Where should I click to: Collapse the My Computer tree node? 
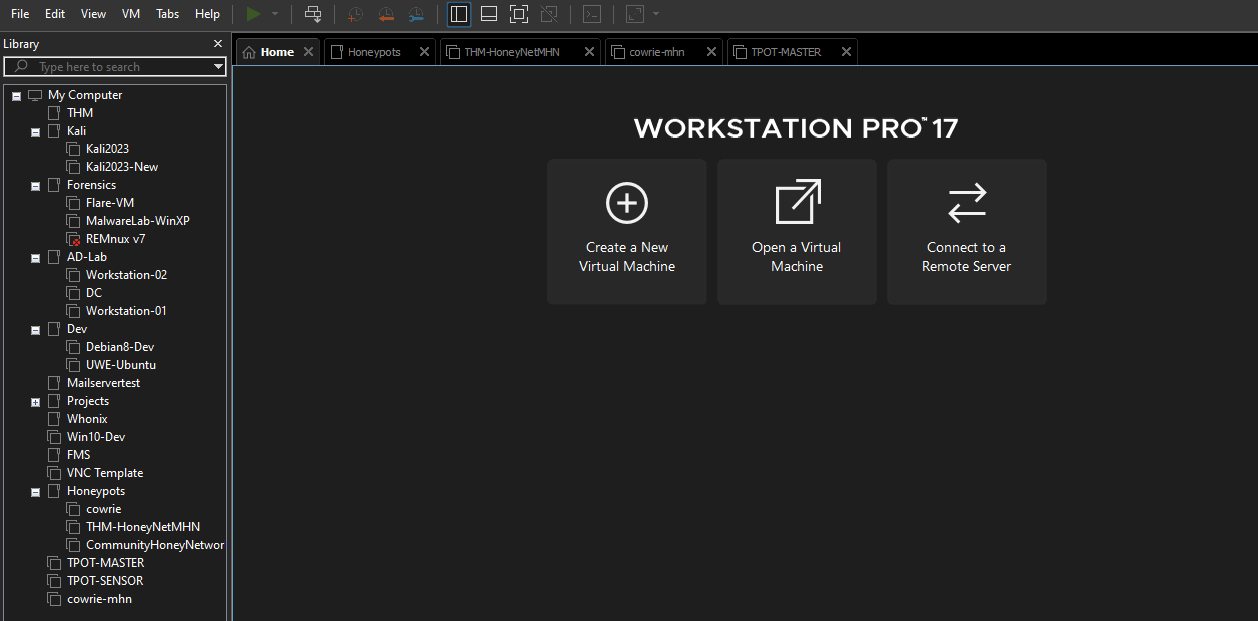pyautogui.click(x=16, y=96)
